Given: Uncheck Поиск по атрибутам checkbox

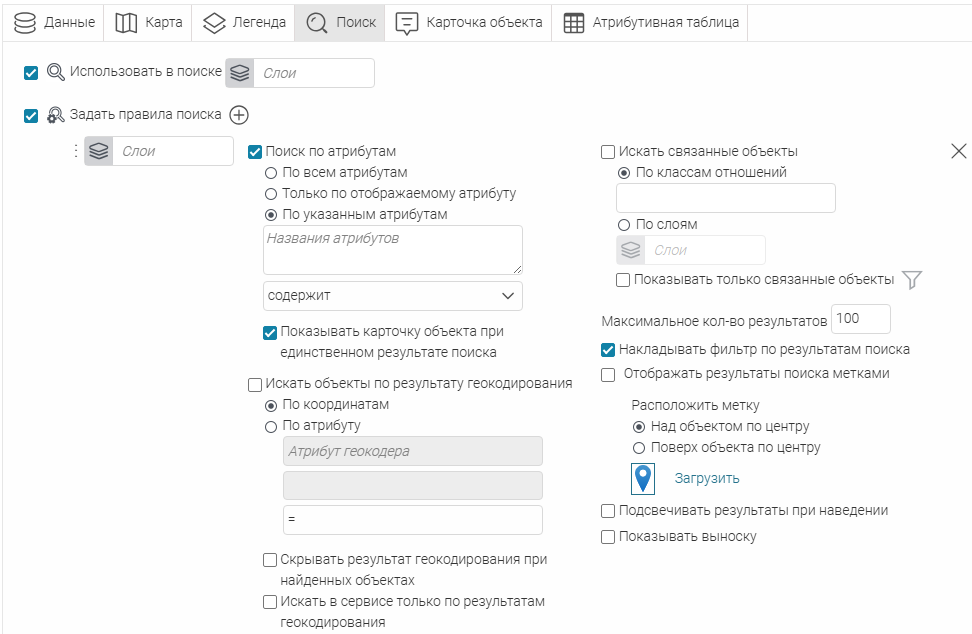Looking at the screenshot, I should click(255, 152).
